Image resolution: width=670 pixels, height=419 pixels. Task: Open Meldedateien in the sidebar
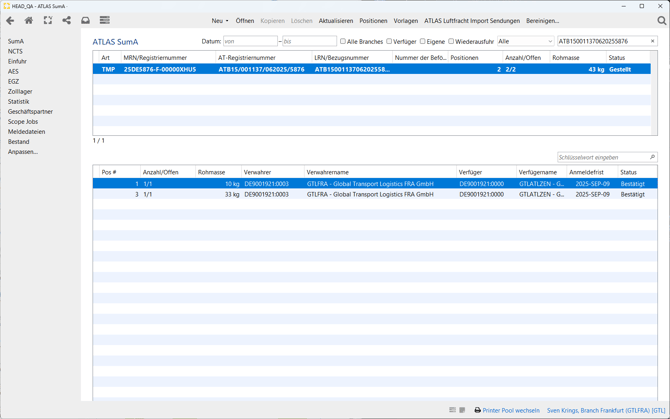(x=26, y=132)
